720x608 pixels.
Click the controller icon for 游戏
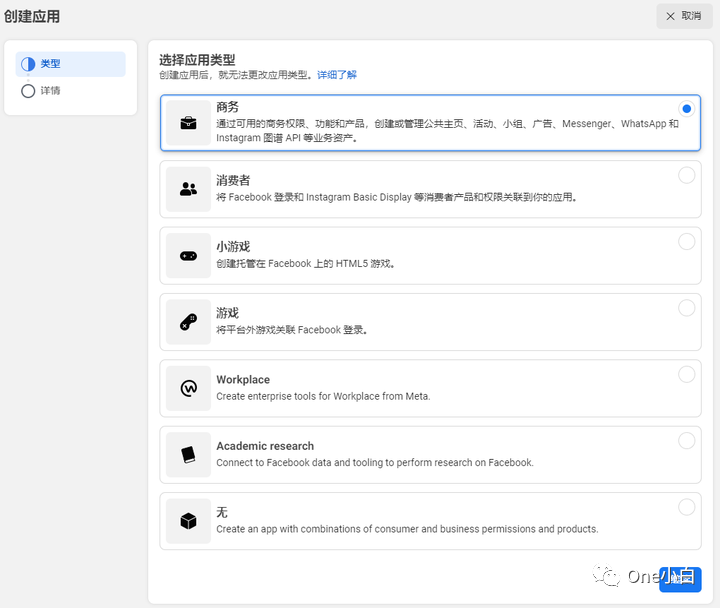pyautogui.click(x=188, y=322)
